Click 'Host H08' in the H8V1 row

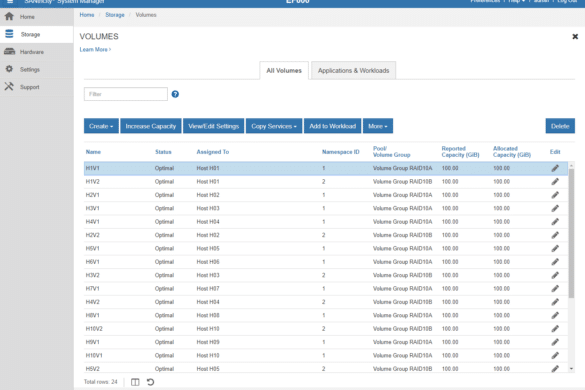point(208,315)
